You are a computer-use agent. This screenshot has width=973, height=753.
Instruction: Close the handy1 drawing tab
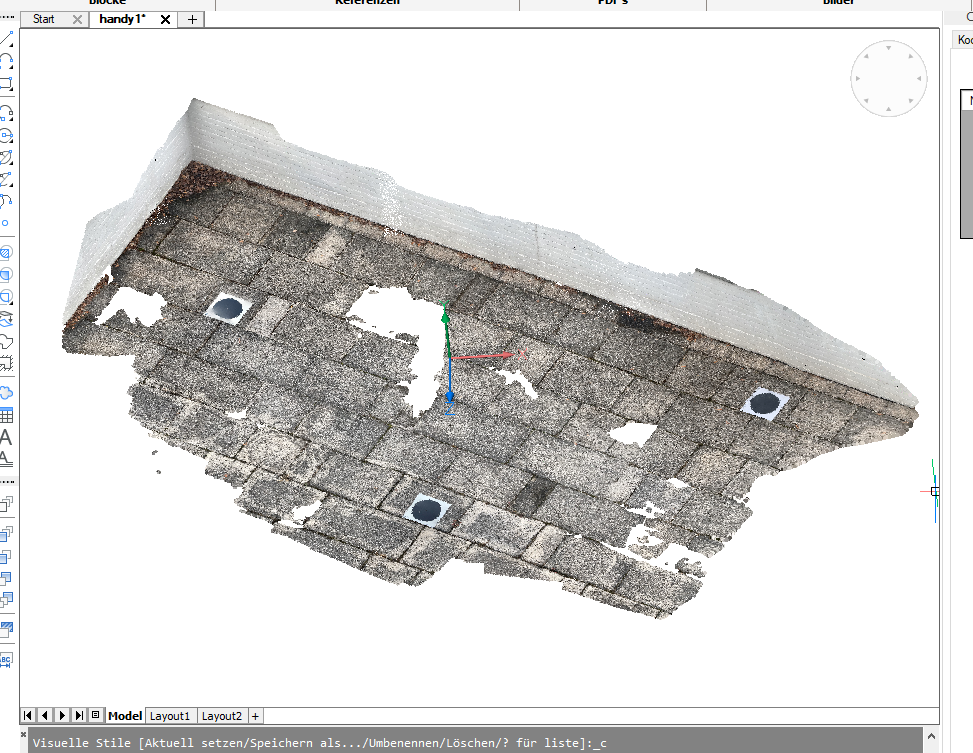(x=165, y=19)
